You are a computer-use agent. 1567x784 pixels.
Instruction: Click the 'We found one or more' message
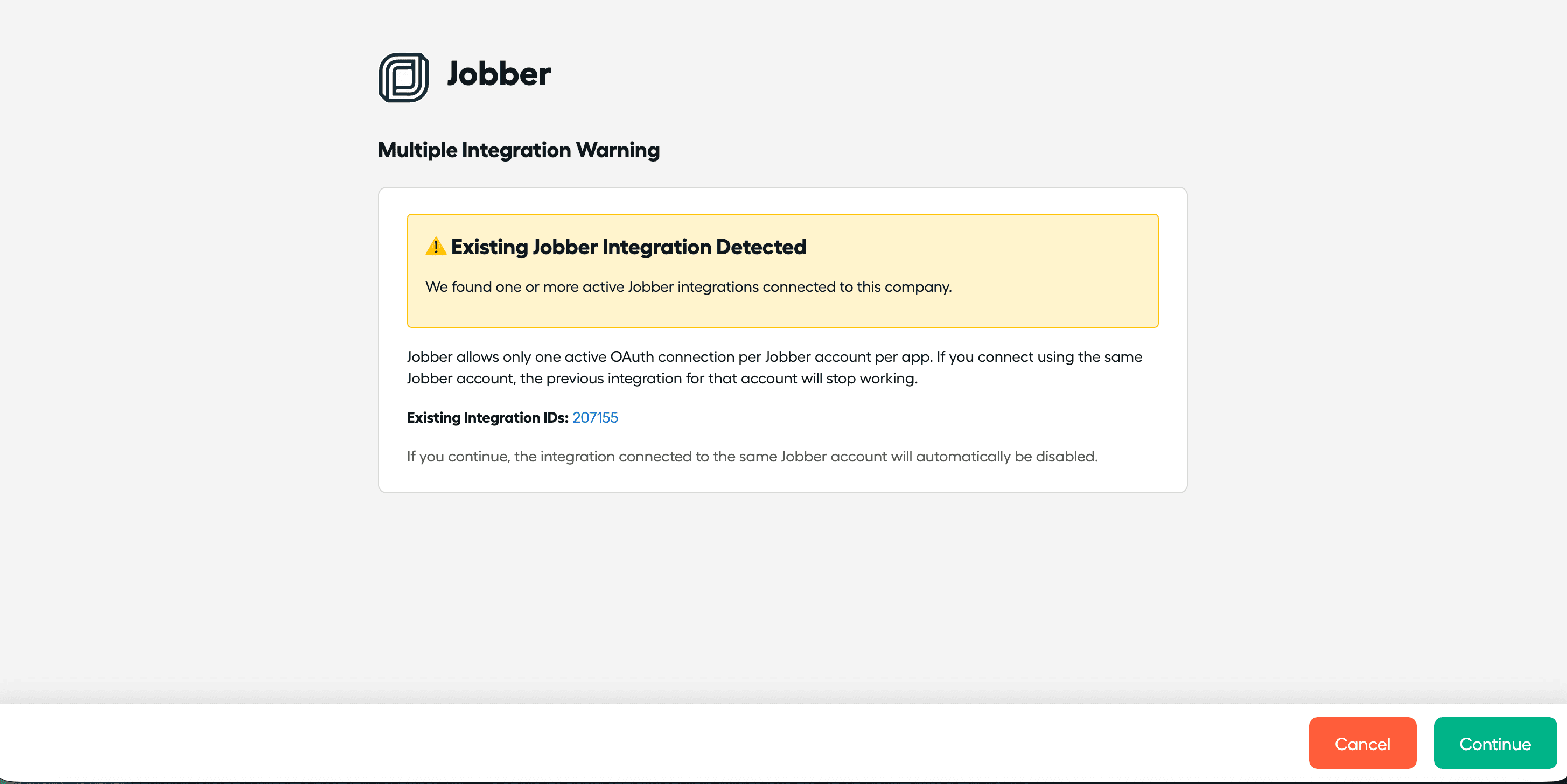coord(688,286)
